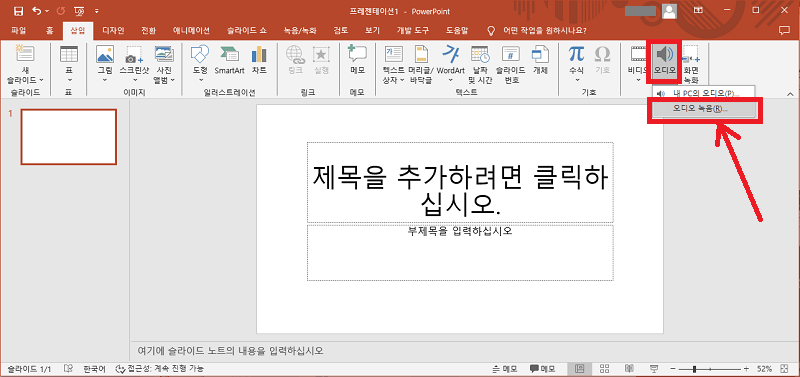
Task: Click the 머리글/바닥글 (Header/Footer) icon
Action: point(421,54)
